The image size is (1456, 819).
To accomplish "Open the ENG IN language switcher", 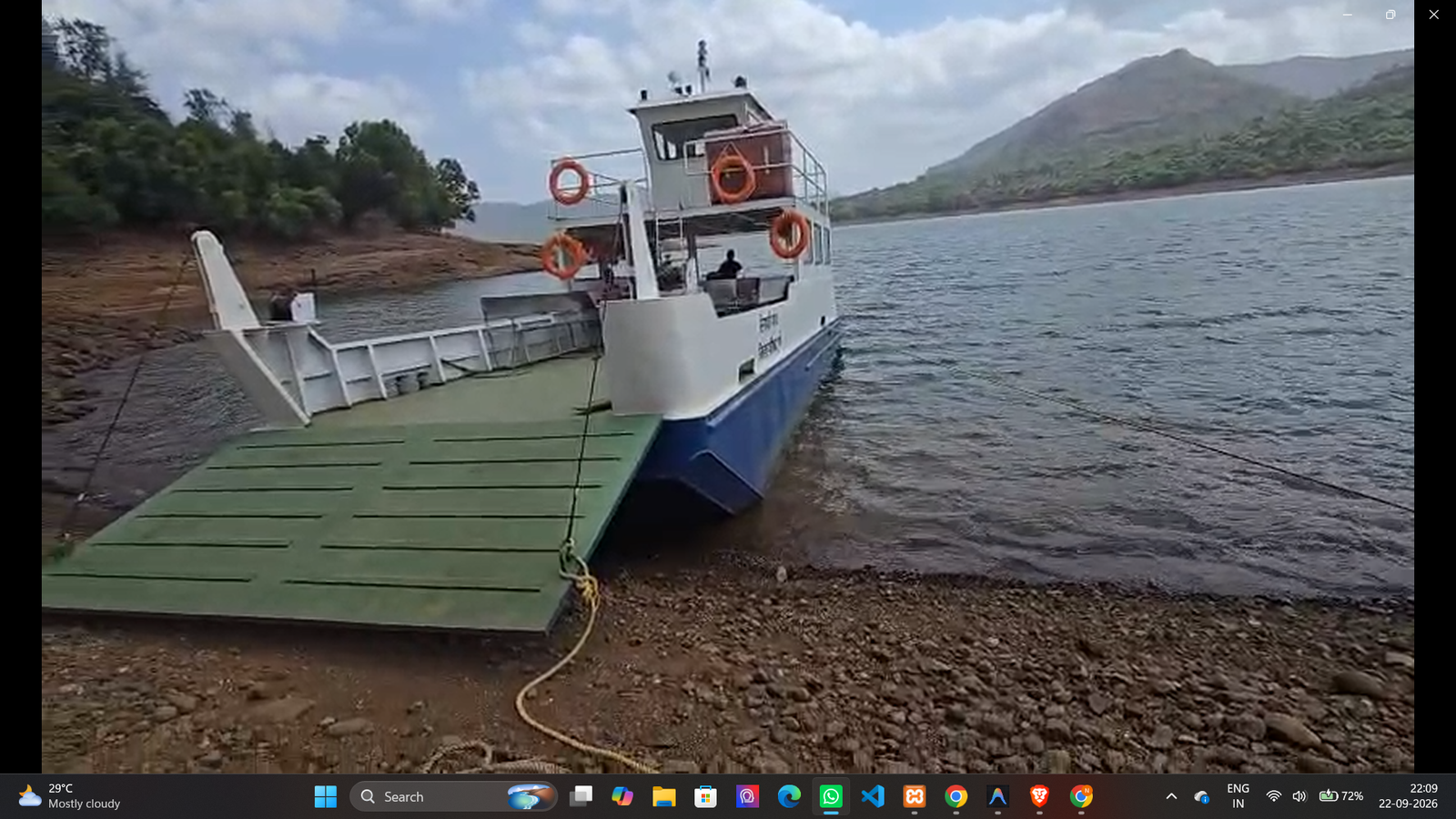I will tap(1238, 796).
